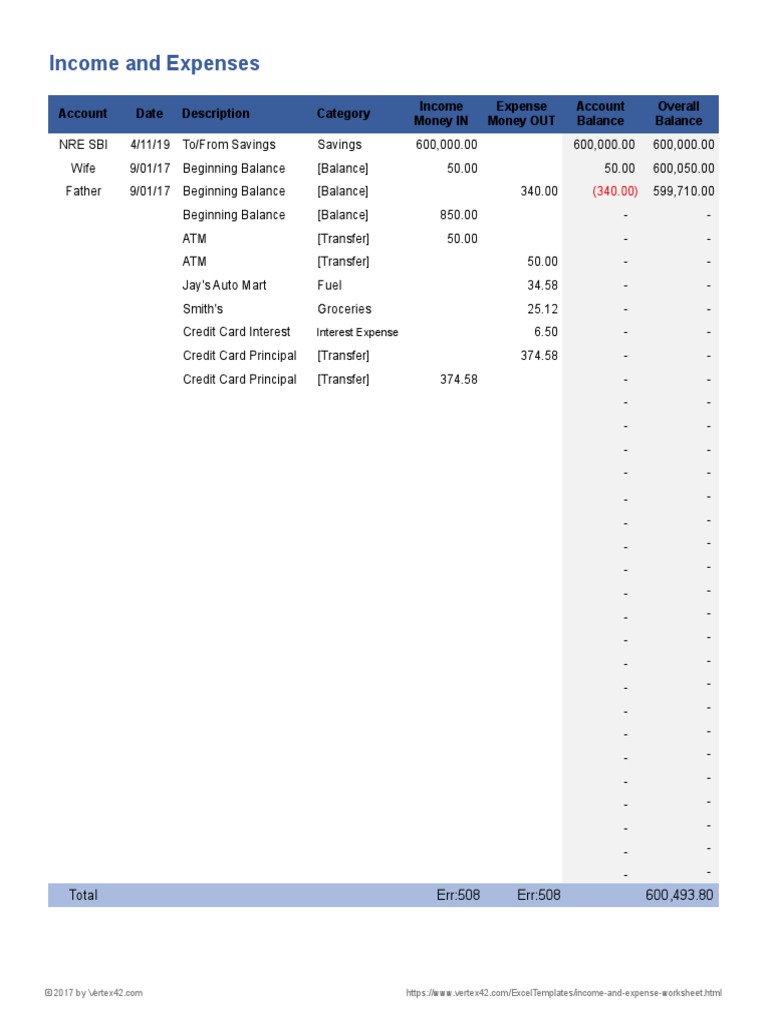Image resolution: width=768 pixels, height=1024 pixels.
Task: Select the 'Credit Card Interest' description
Action: (x=236, y=332)
